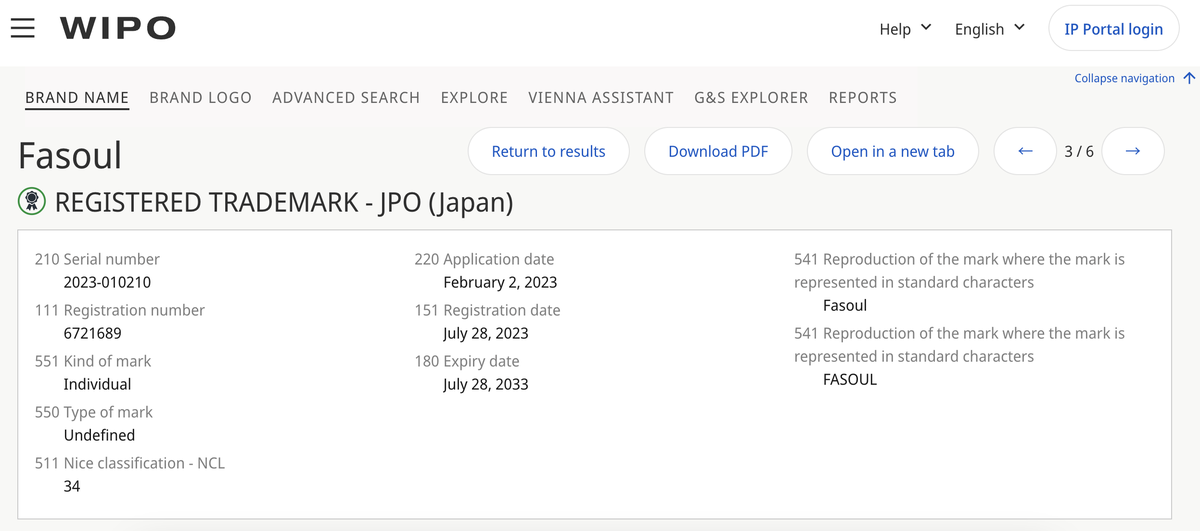Switch to the BRAND NAME tab
This screenshot has width=1200, height=531.
77,98
